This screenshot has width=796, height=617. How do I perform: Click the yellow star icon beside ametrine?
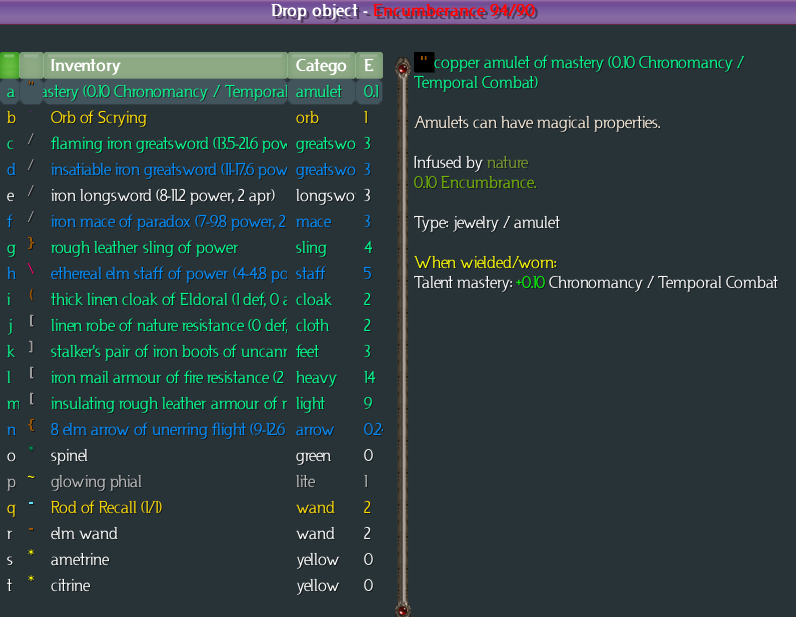(x=31, y=554)
